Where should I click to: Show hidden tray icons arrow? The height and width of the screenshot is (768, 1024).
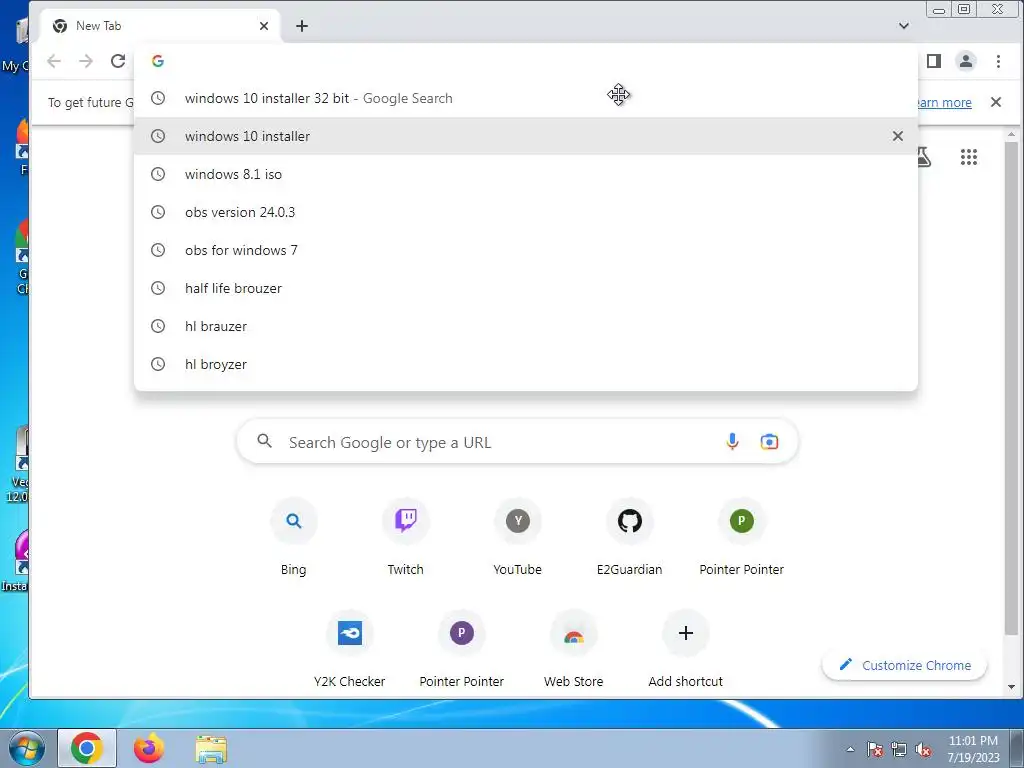850,749
